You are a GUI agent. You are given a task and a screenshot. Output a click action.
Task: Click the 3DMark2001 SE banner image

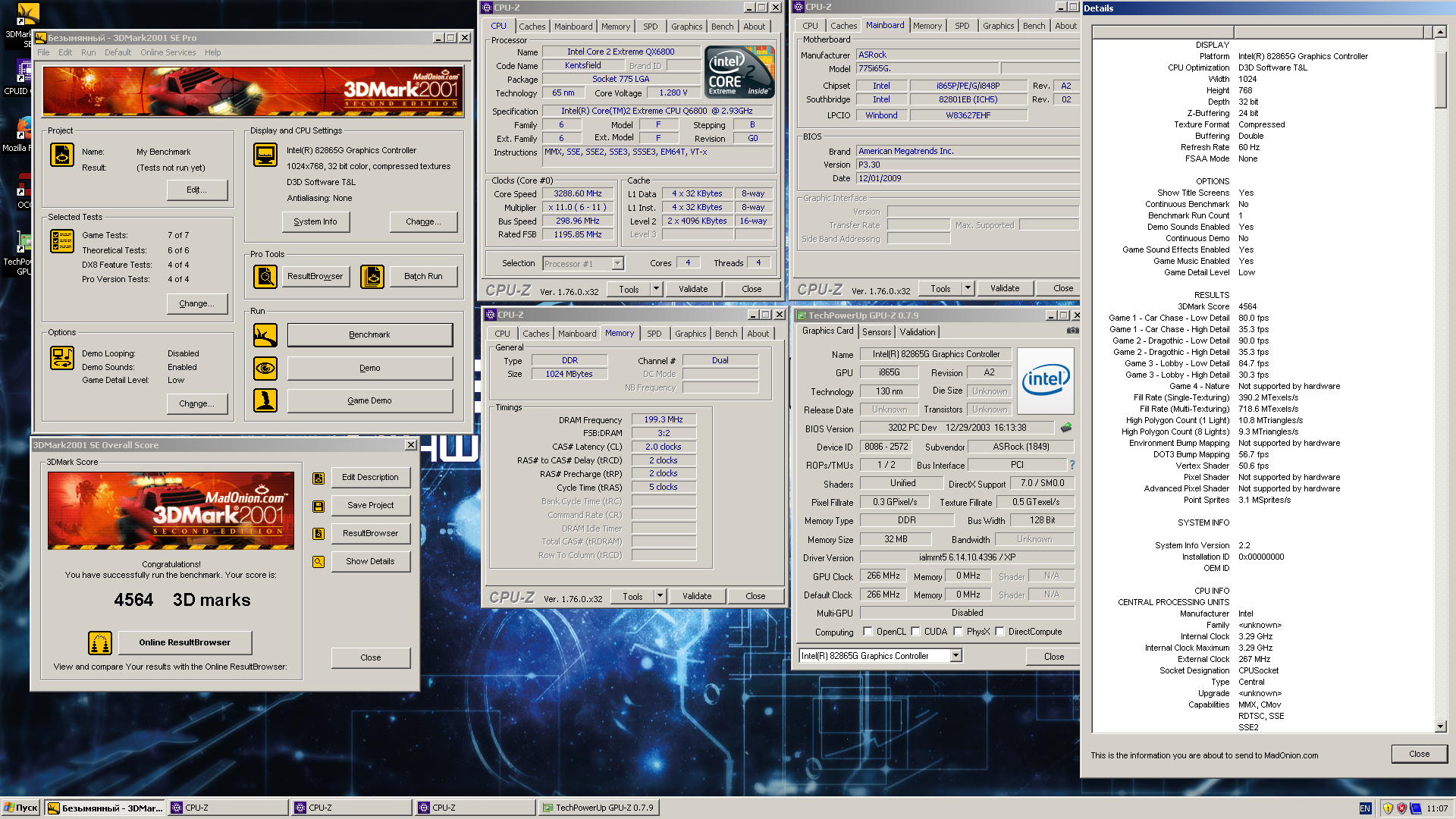click(253, 92)
